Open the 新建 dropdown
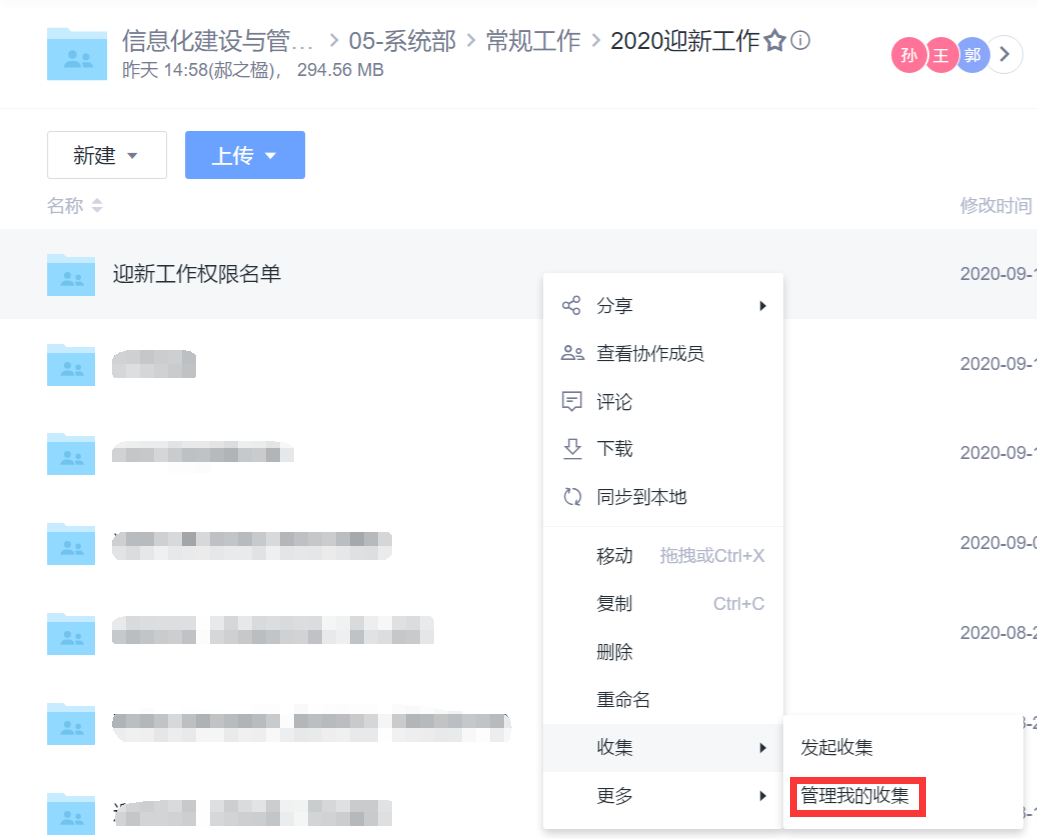 tap(106, 155)
